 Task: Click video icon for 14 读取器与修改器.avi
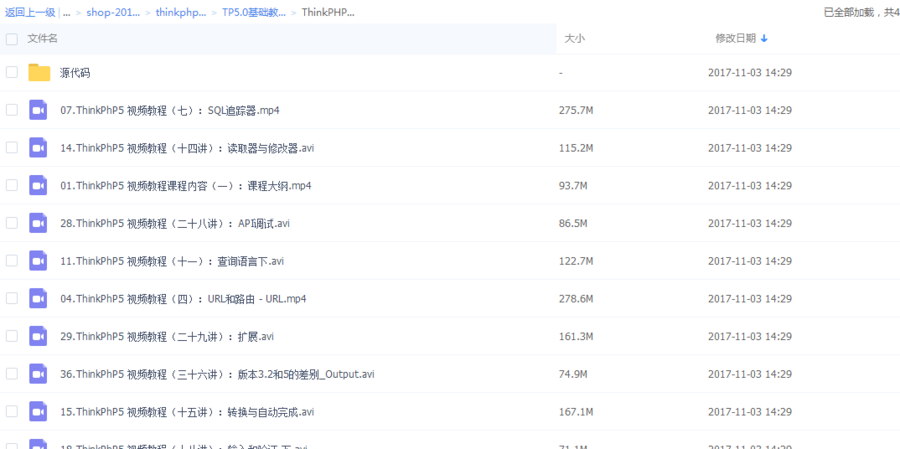tap(38, 148)
